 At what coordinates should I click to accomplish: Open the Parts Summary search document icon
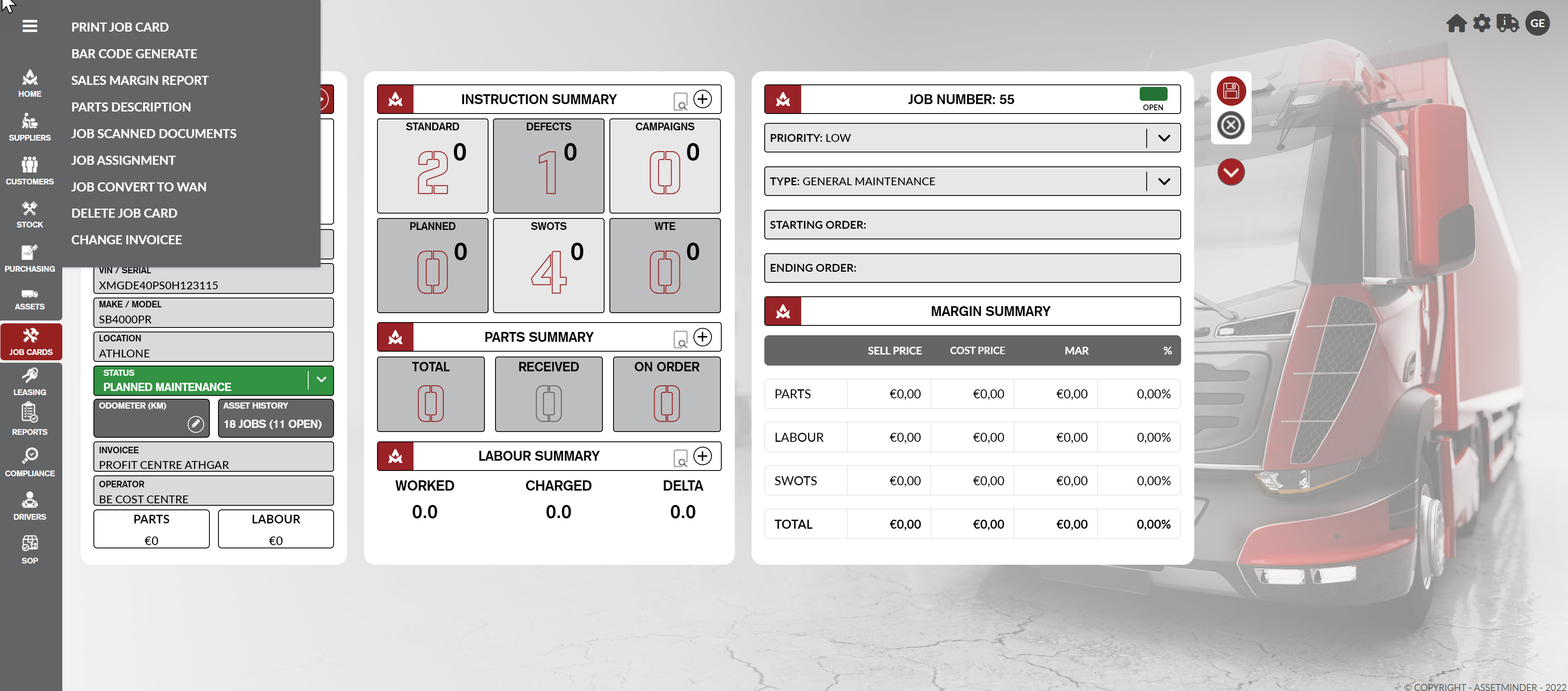tap(680, 339)
